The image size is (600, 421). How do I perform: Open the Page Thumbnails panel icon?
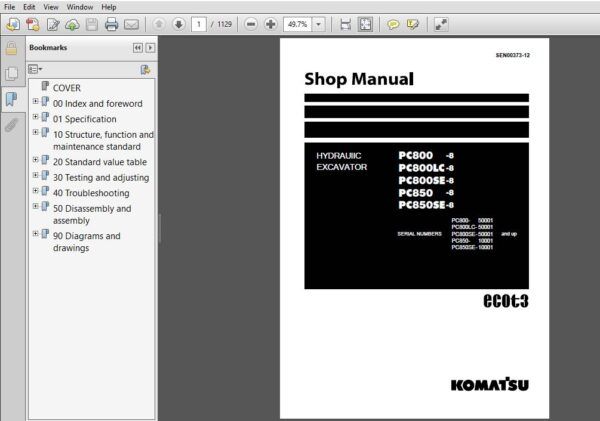pos(11,73)
